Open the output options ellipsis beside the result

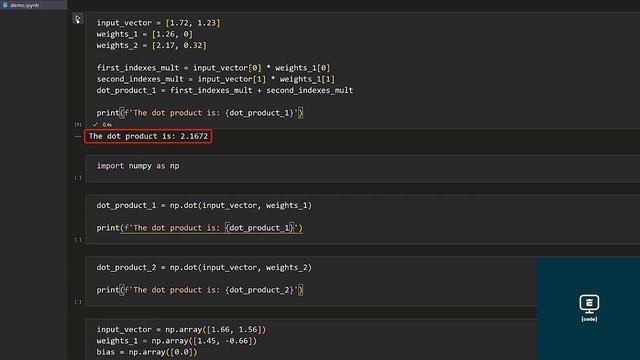tap(78, 137)
